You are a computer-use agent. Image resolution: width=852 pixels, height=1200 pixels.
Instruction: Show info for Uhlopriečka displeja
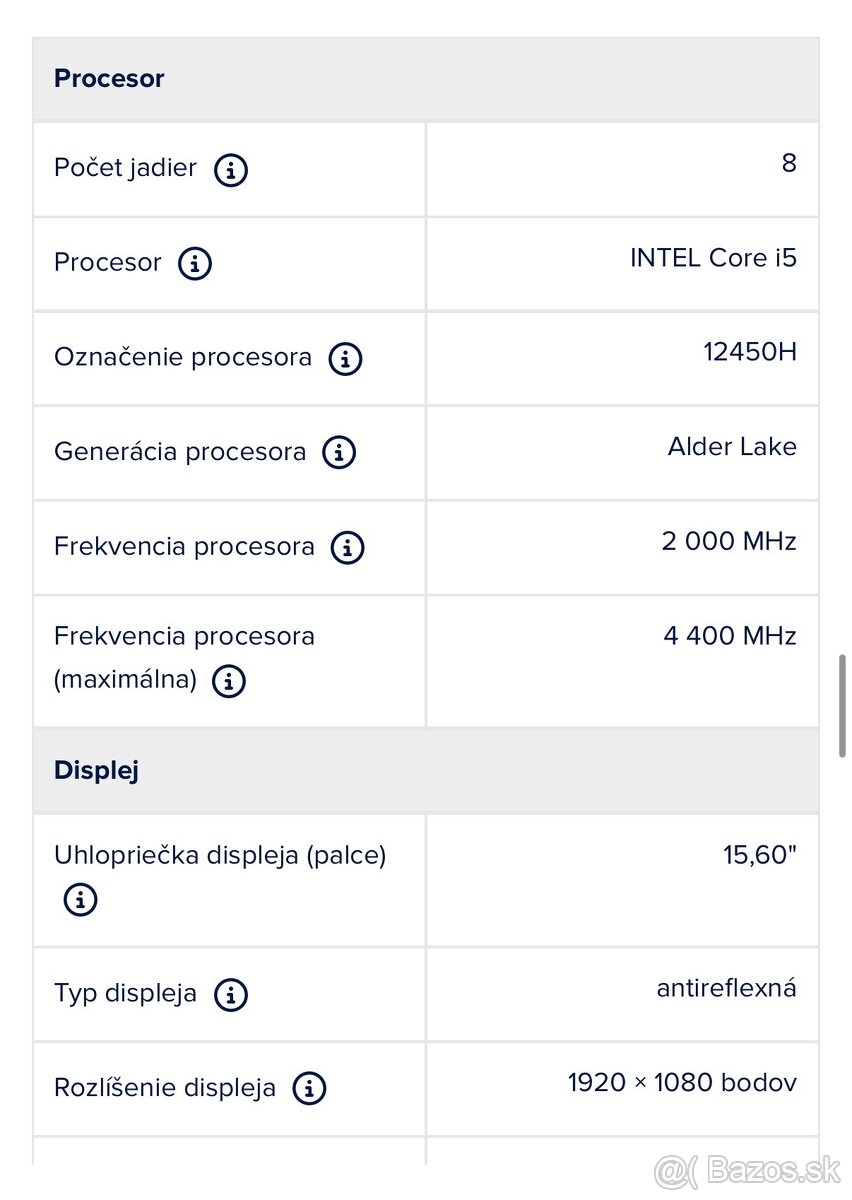pyautogui.click(x=81, y=899)
